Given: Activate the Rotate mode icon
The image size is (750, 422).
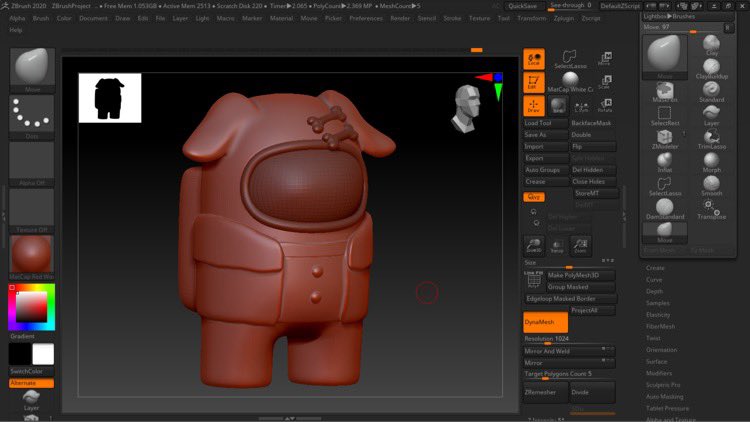Looking at the screenshot, I should [605, 105].
